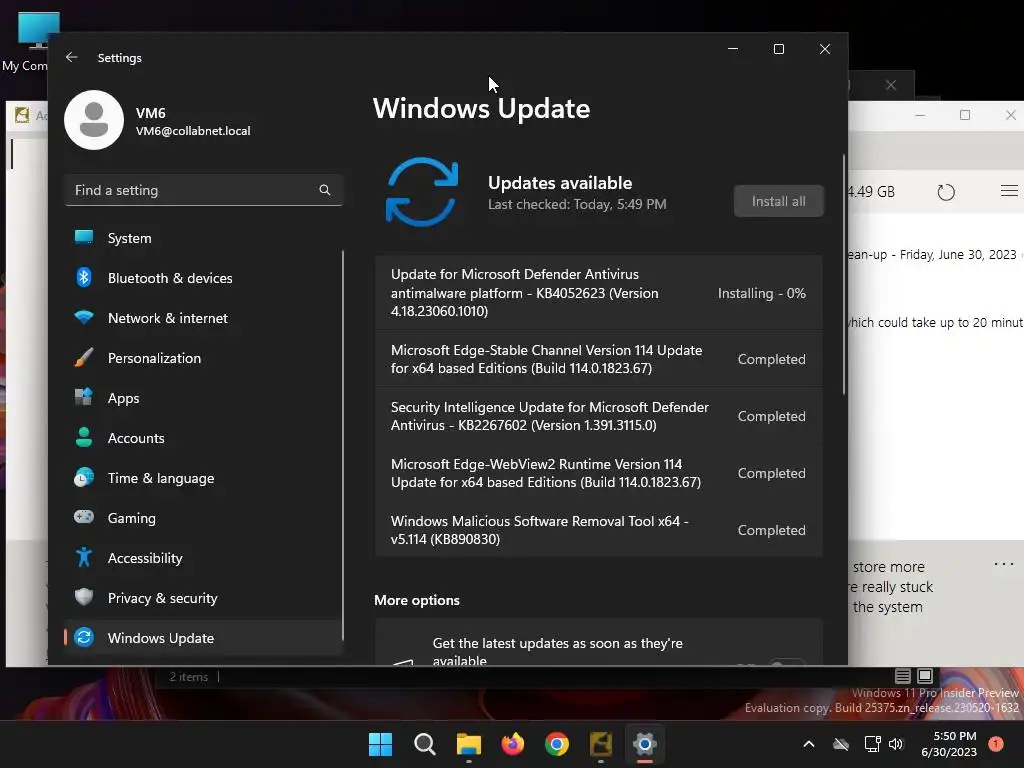Click the Accounts person icon
Image resolution: width=1024 pixels, height=768 pixels.
[84, 437]
